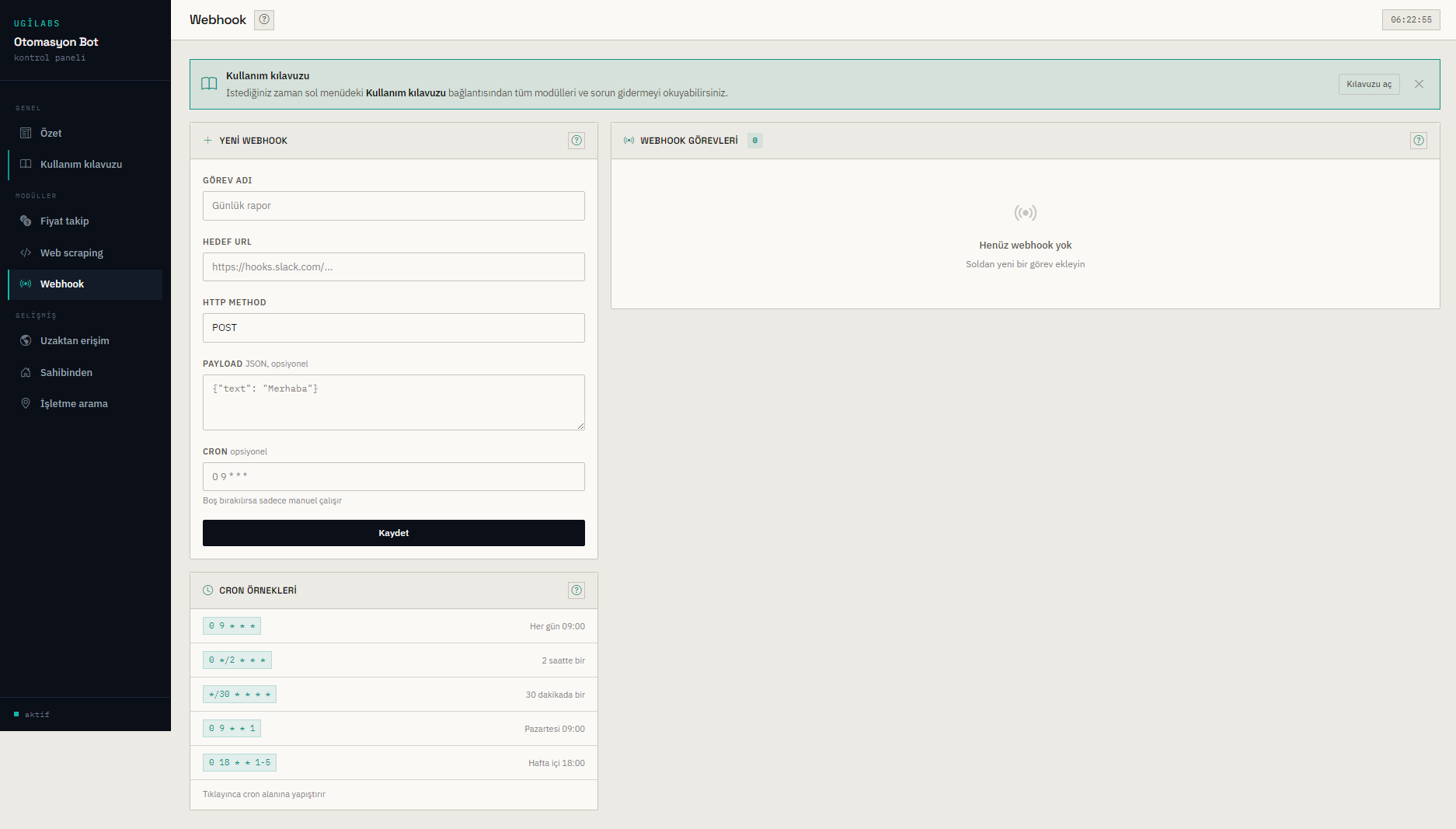
Task: Open Özet menu item
Action: pos(85,133)
